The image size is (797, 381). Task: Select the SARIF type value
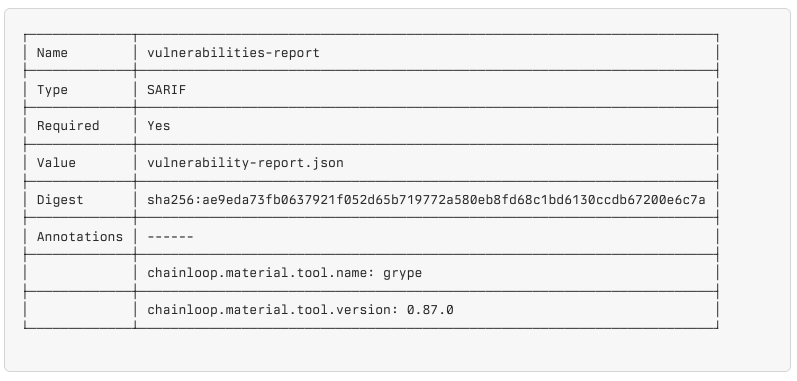pyautogui.click(x=167, y=90)
